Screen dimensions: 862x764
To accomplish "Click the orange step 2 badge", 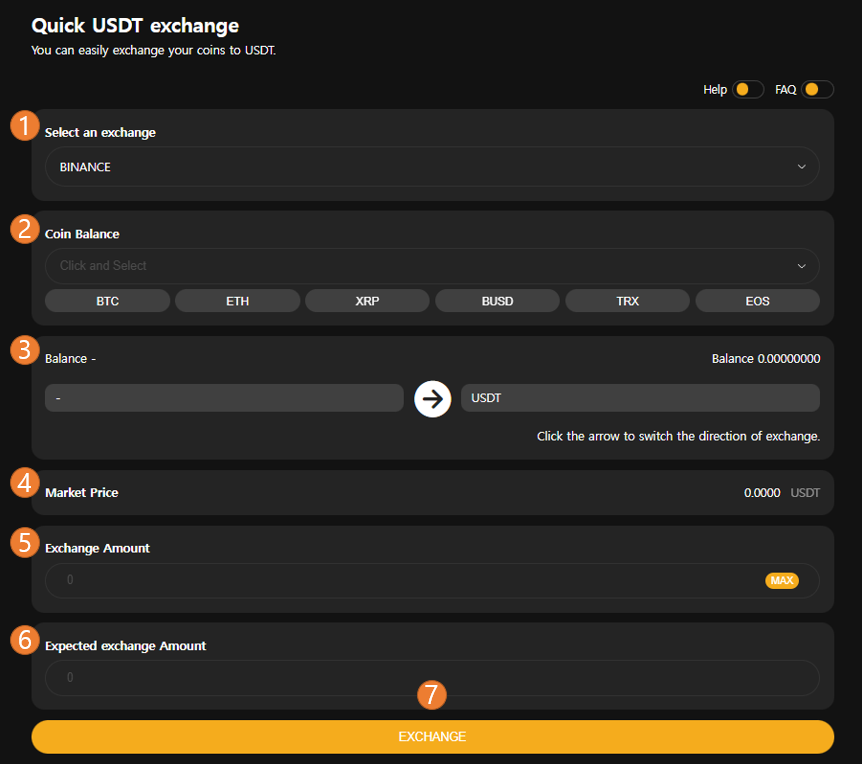I will tap(25, 228).
